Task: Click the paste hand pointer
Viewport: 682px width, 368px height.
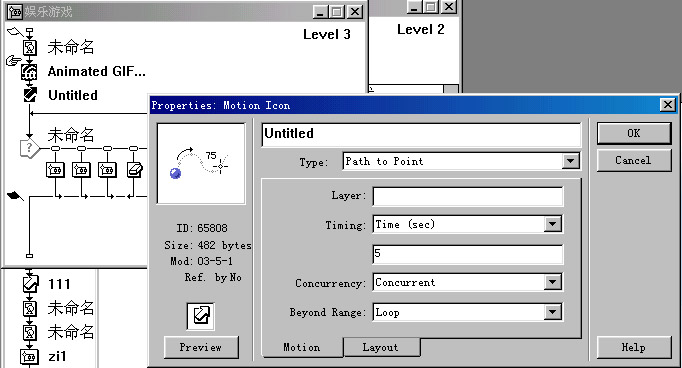Action: click(x=13, y=60)
